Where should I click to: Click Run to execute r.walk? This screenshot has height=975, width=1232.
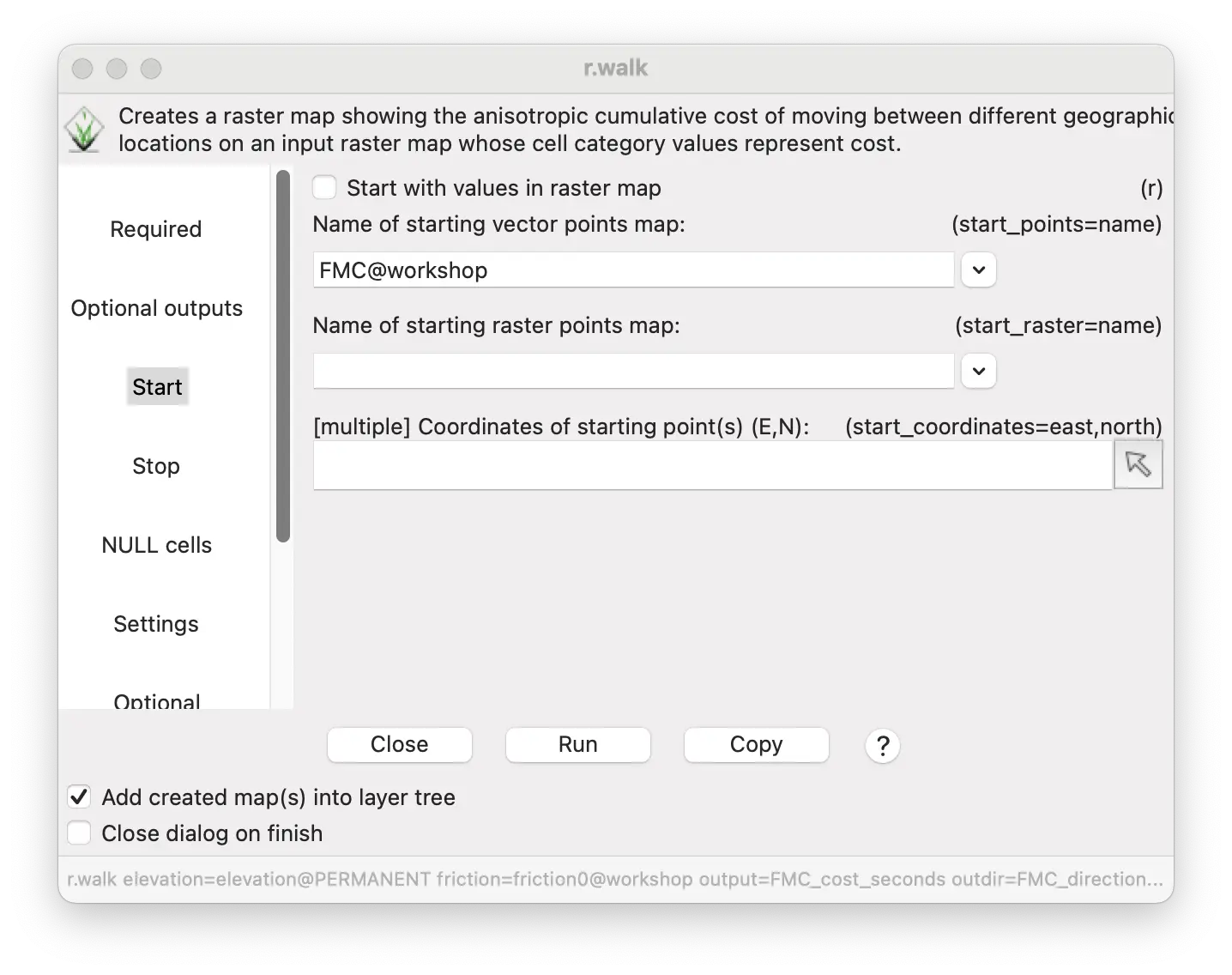pos(578,744)
